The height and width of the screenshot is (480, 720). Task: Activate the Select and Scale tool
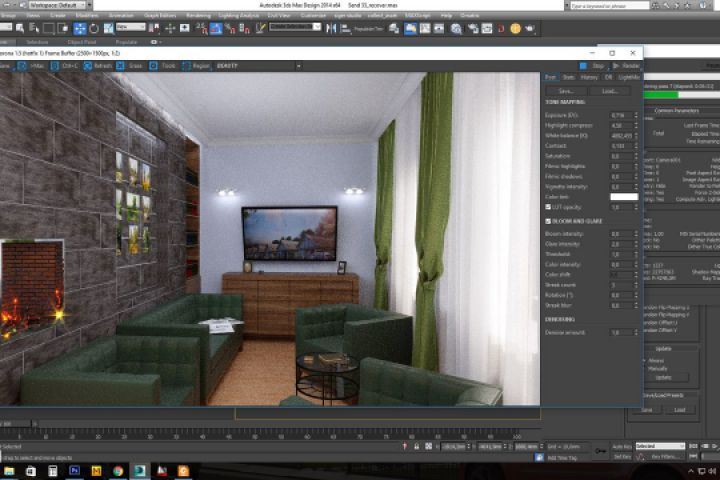[108, 28]
